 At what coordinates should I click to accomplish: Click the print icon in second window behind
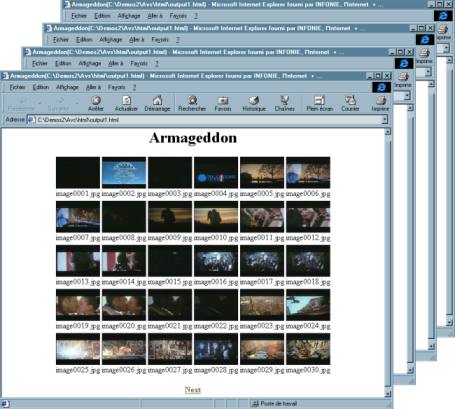click(403, 77)
